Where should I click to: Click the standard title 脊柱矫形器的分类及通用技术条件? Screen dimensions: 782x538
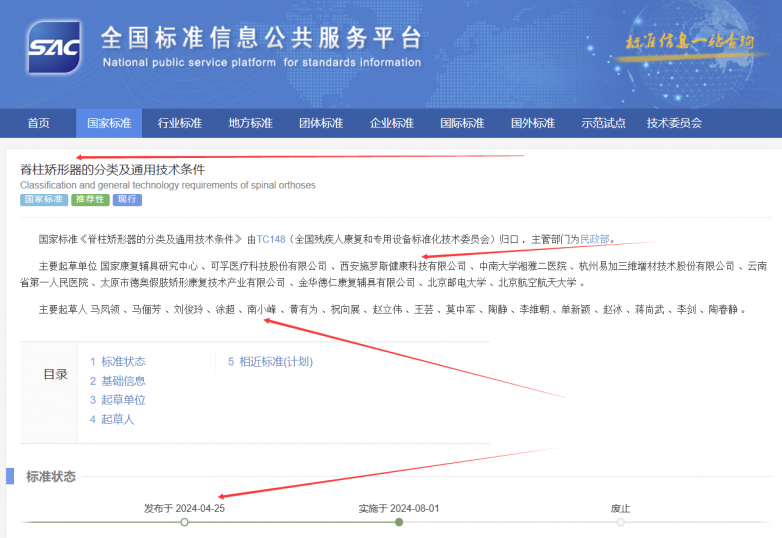113,170
